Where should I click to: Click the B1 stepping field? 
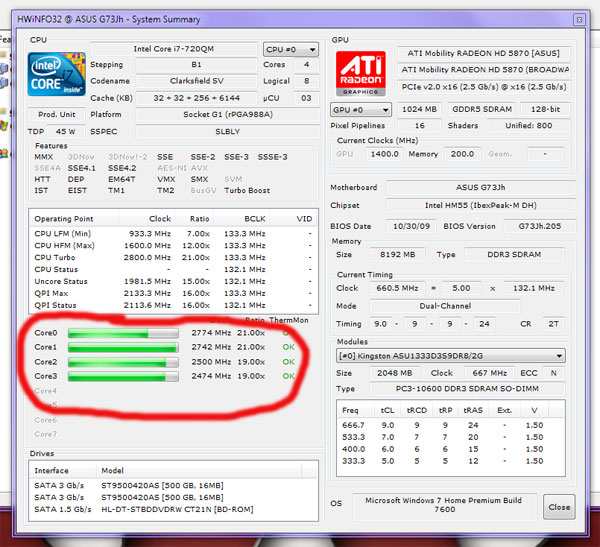coord(196,65)
